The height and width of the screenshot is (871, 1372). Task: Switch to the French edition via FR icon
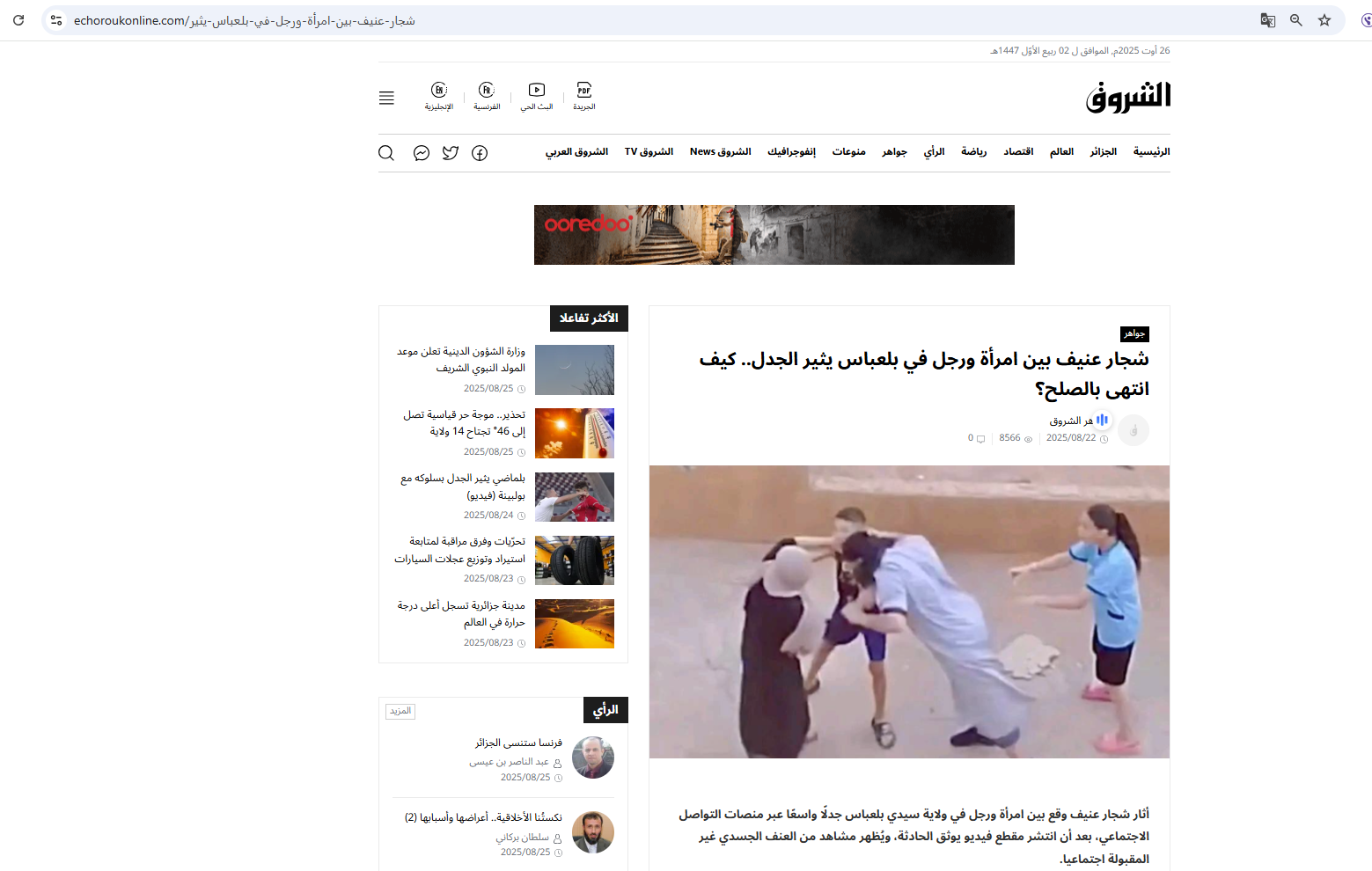[486, 91]
